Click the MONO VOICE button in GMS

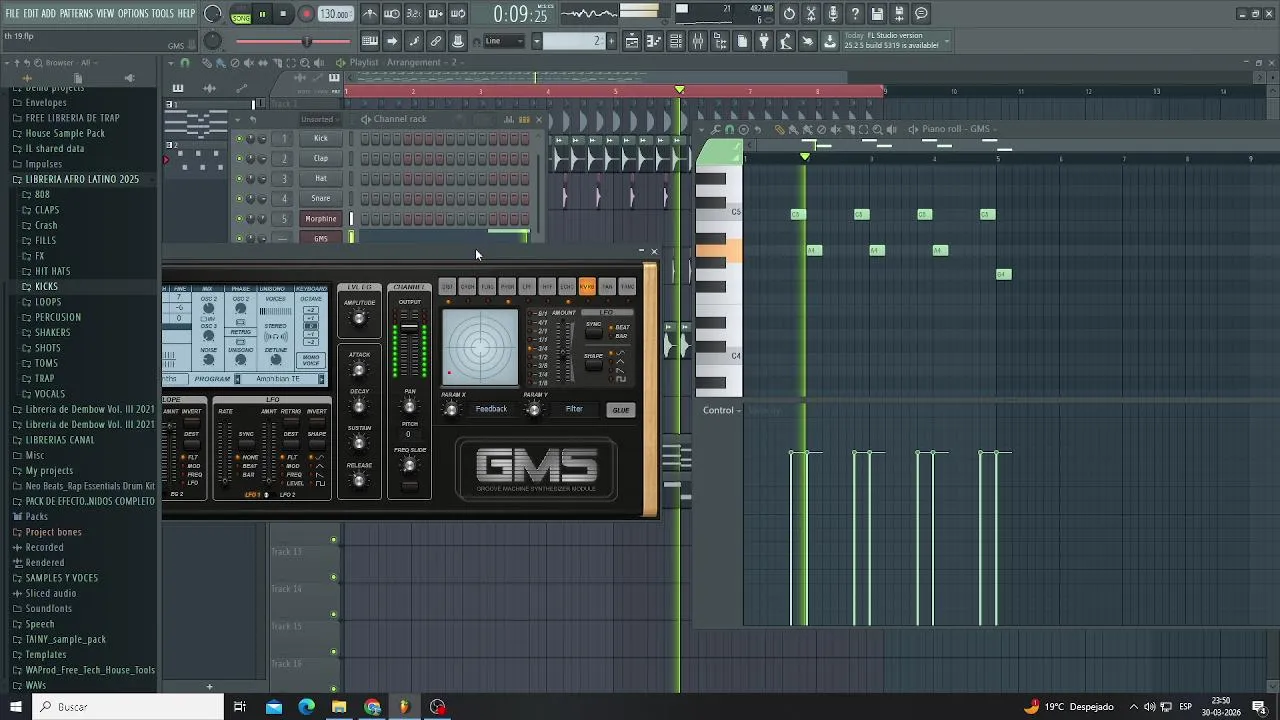[312, 360]
